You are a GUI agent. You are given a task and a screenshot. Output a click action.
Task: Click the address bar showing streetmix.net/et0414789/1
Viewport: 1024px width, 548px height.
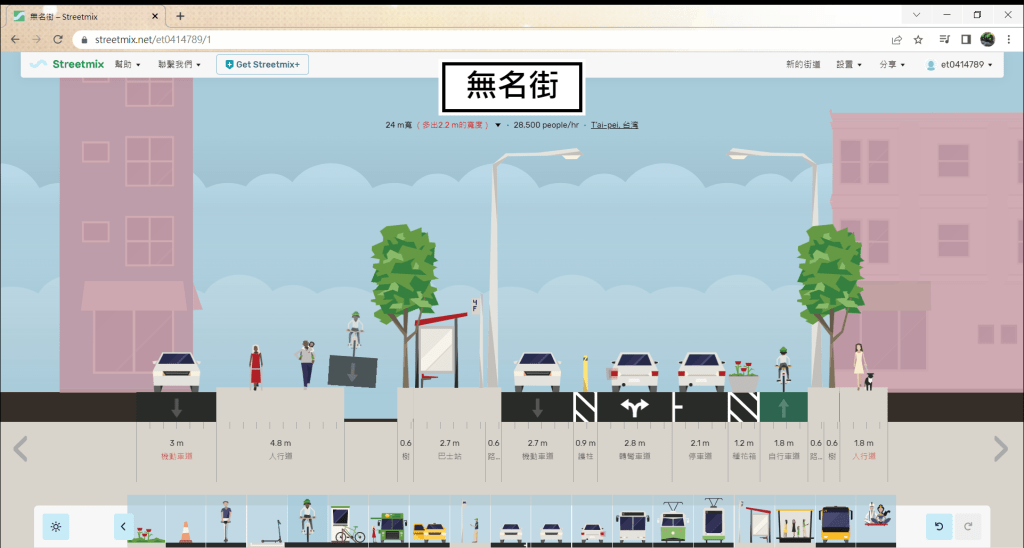pyautogui.click(x=482, y=40)
